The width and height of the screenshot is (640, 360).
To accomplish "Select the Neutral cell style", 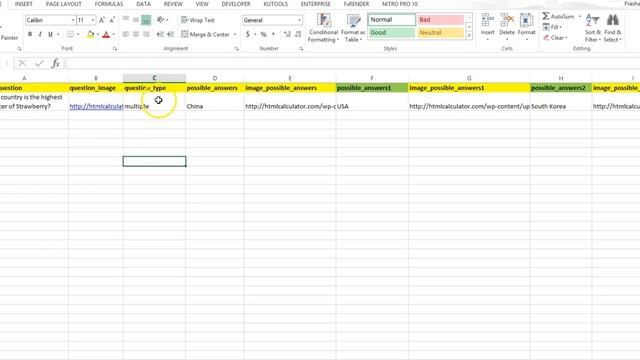I will click(x=441, y=33).
